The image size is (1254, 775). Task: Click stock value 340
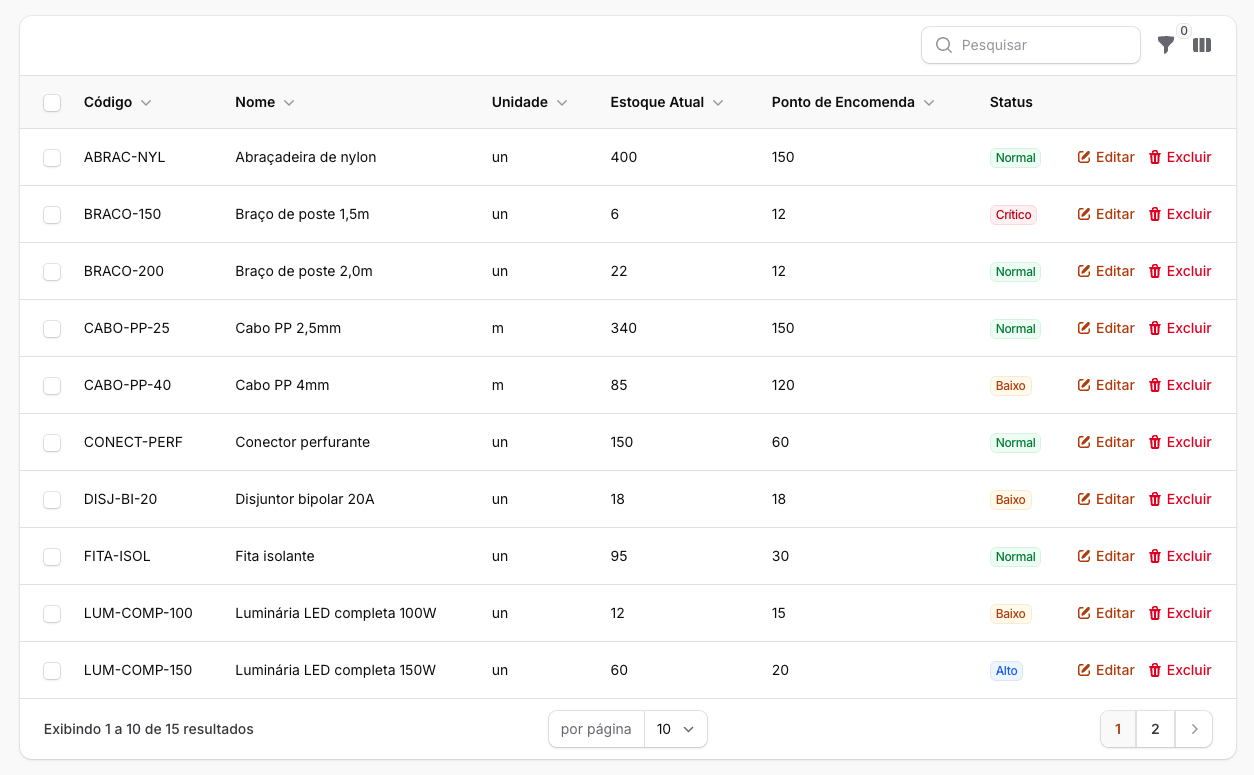[x=624, y=328]
